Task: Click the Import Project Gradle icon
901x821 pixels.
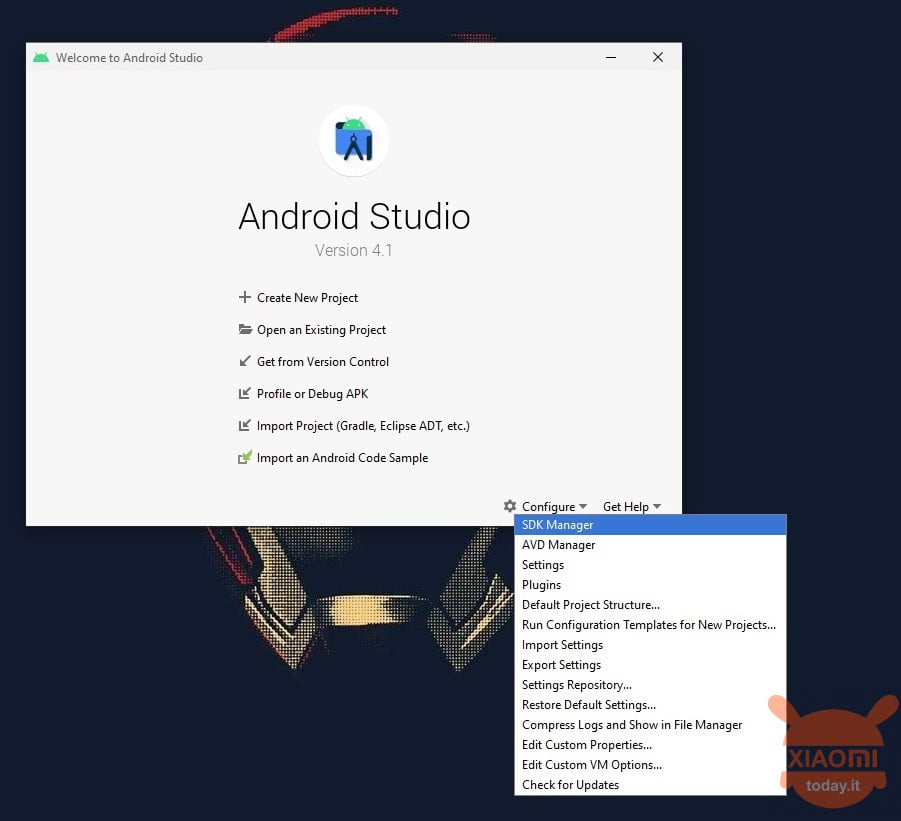Action: pyautogui.click(x=245, y=426)
